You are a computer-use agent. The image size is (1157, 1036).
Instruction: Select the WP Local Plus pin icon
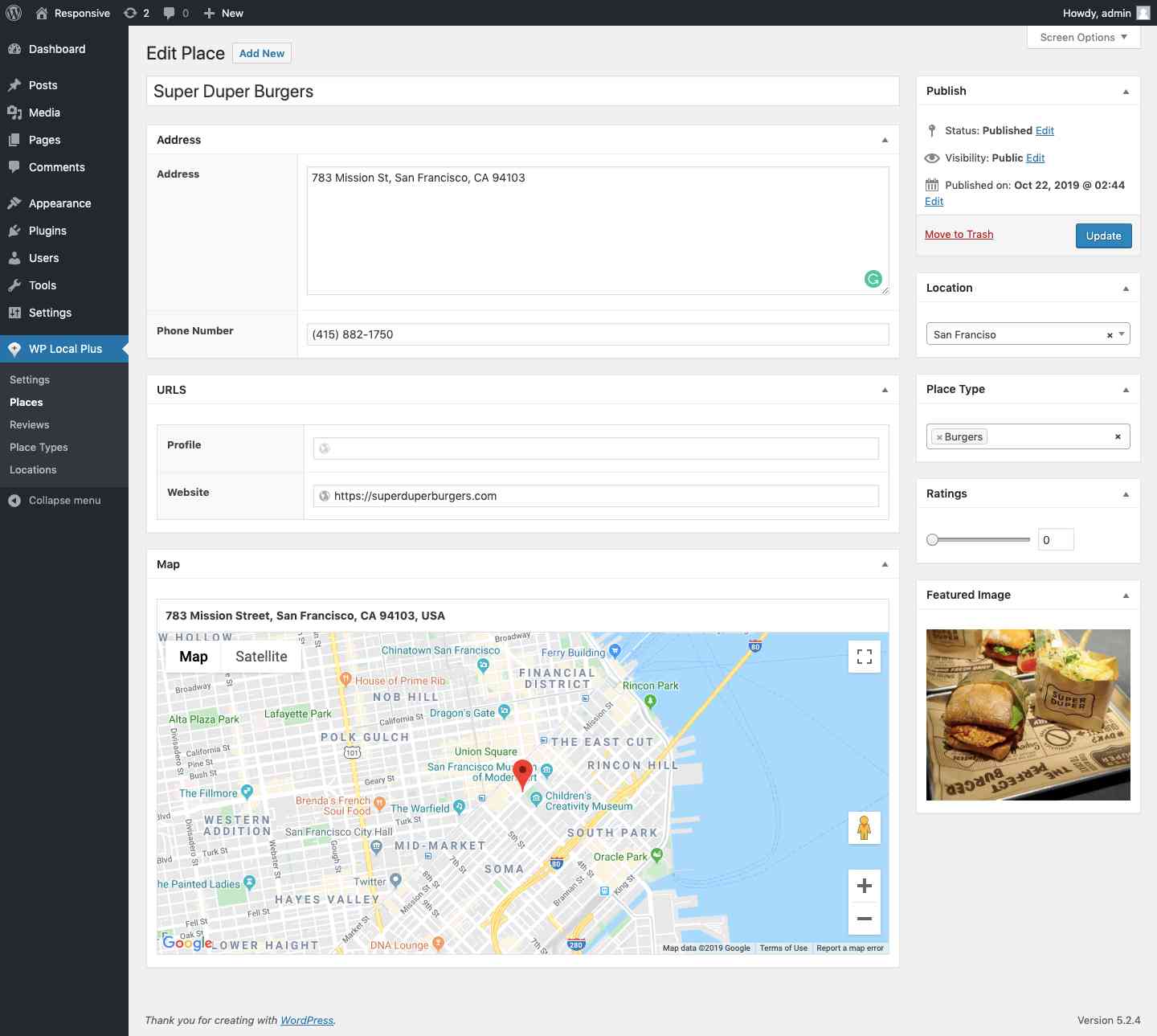(x=14, y=348)
